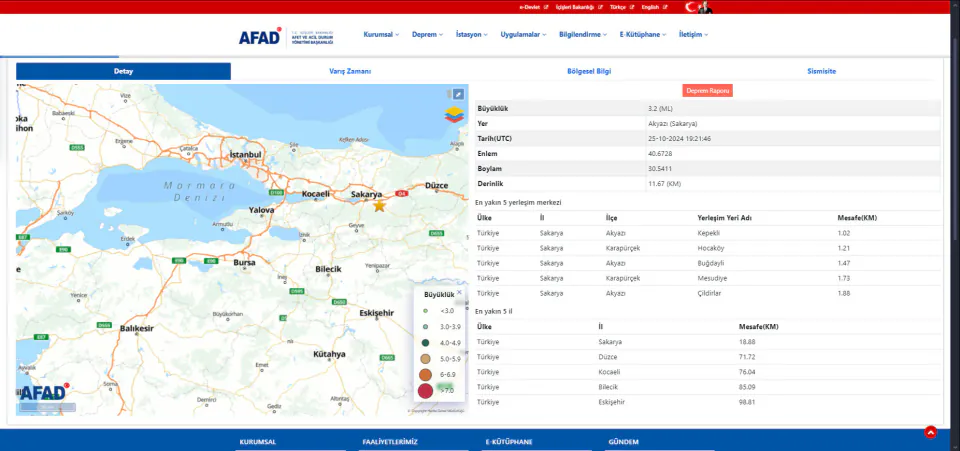Click the AFAD watermark logo on map
Screen dimensions: 960x451
(x=44, y=392)
